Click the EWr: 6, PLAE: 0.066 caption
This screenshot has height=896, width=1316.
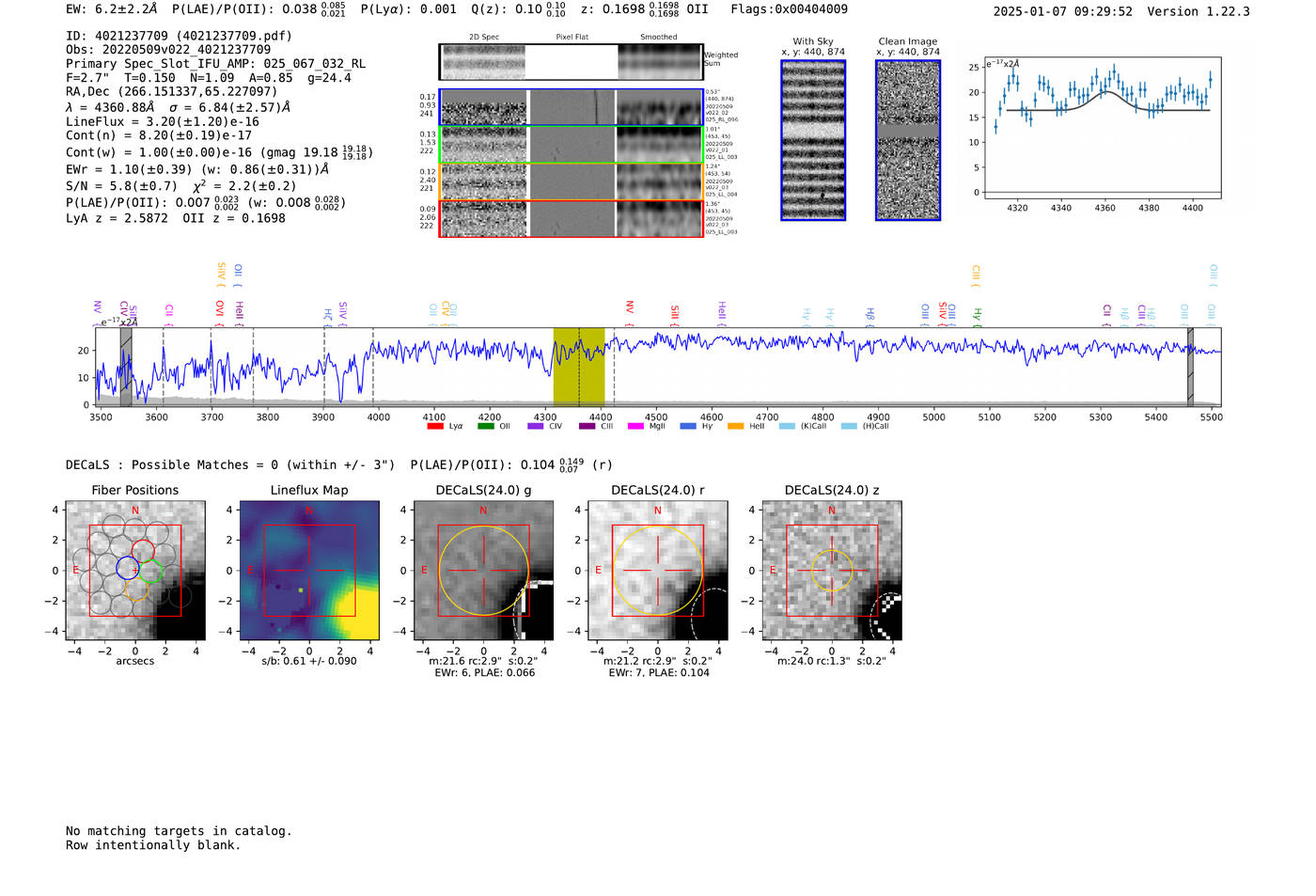coord(484,673)
